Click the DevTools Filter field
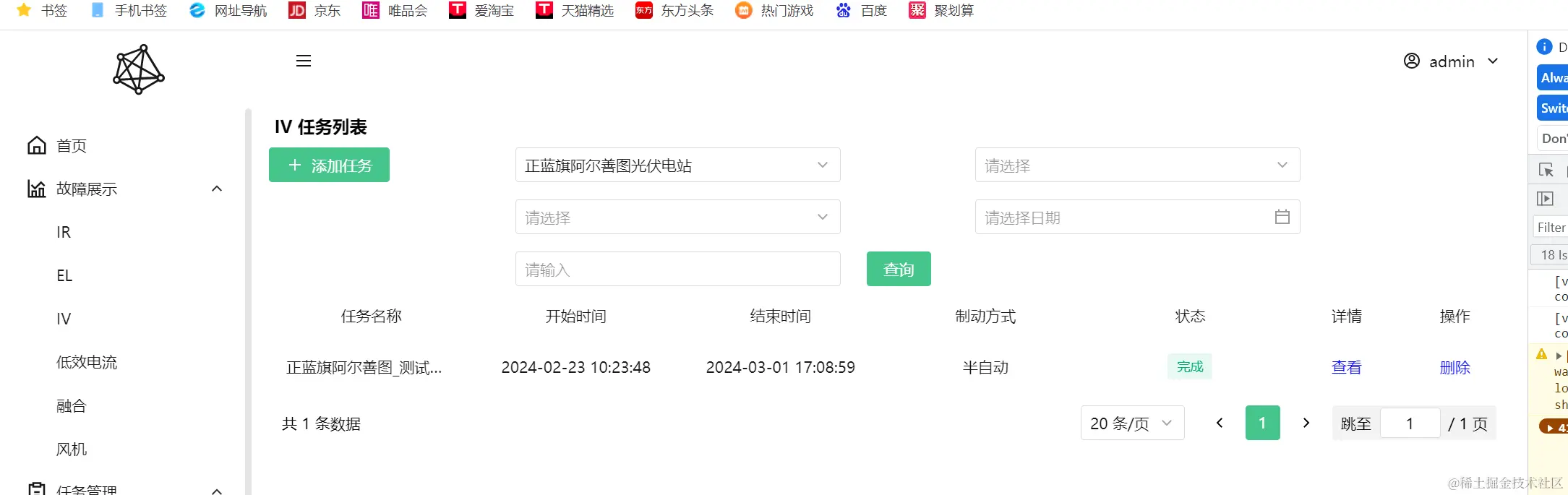Screen dimensions: 1568x495 tap(1551, 227)
